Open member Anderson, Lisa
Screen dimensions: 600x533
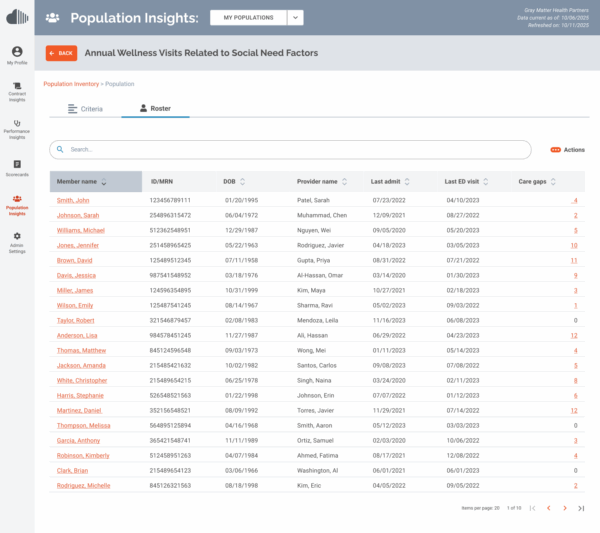(x=77, y=335)
